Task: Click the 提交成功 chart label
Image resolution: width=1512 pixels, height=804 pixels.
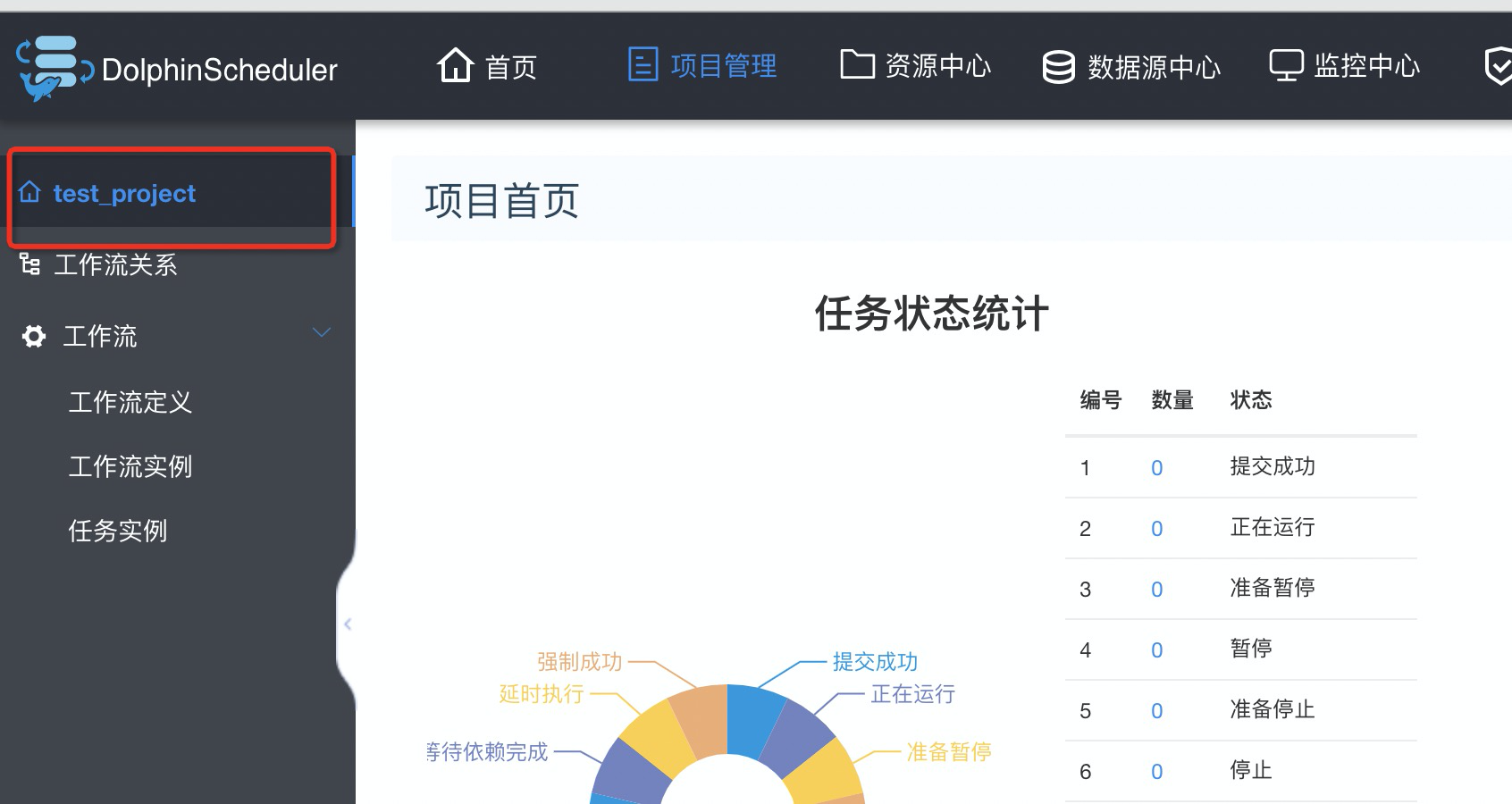Action: coord(875,662)
